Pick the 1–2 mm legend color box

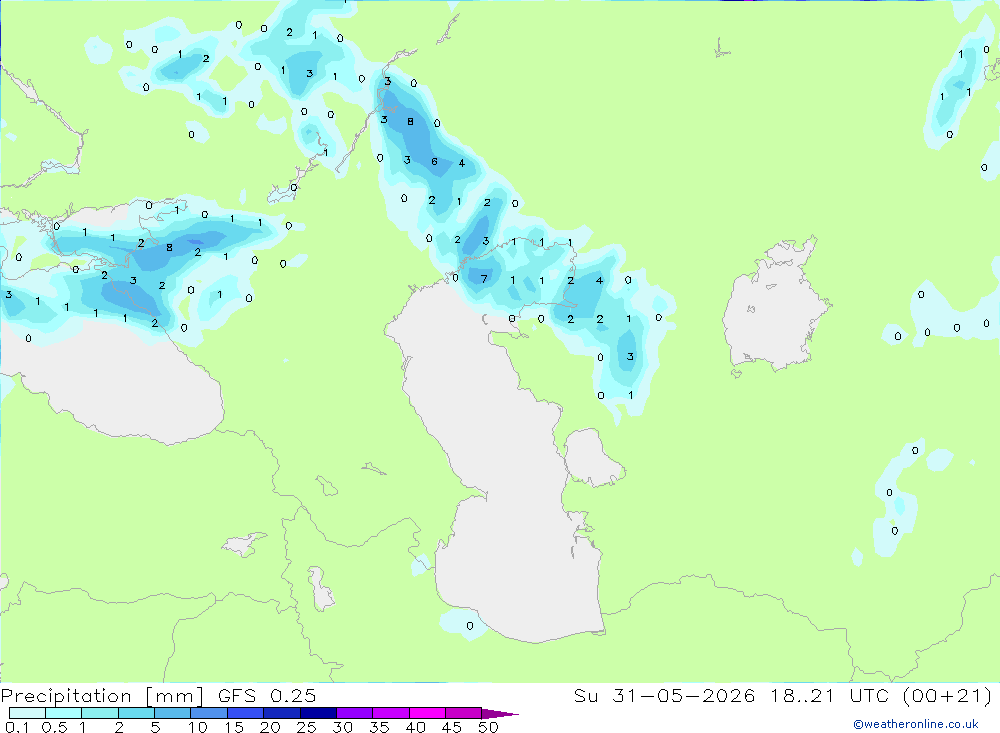click(100, 713)
